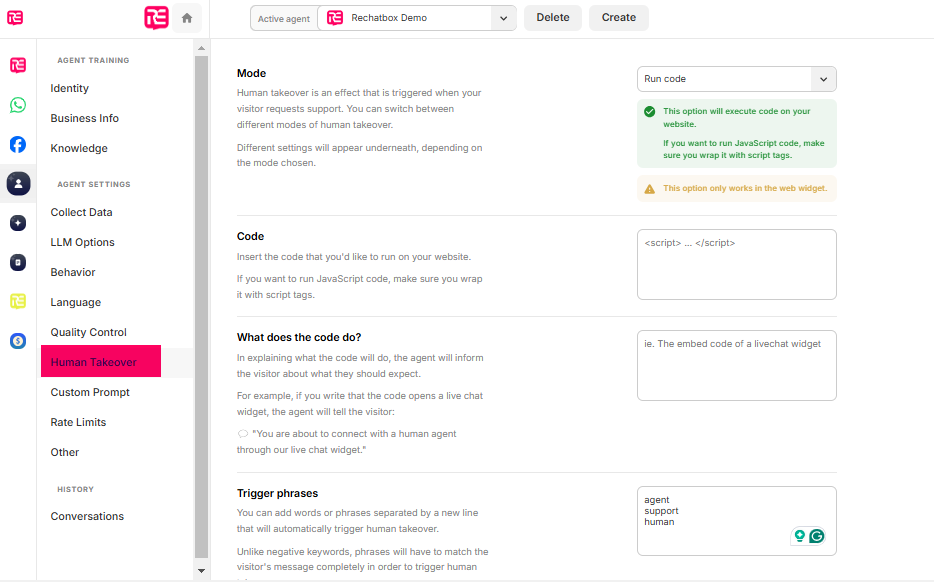Click the green lightbulb icon in Trigger phrases field

(x=799, y=536)
